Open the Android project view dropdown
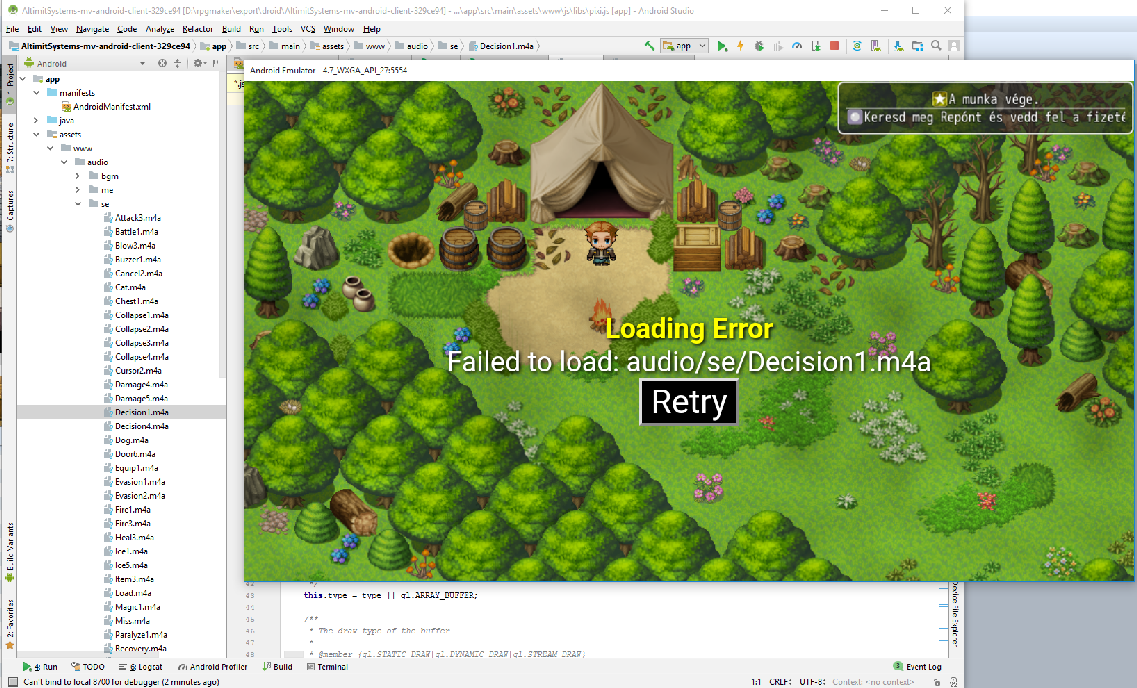Viewport: 1137px width, 688px height. click(x=85, y=64)
